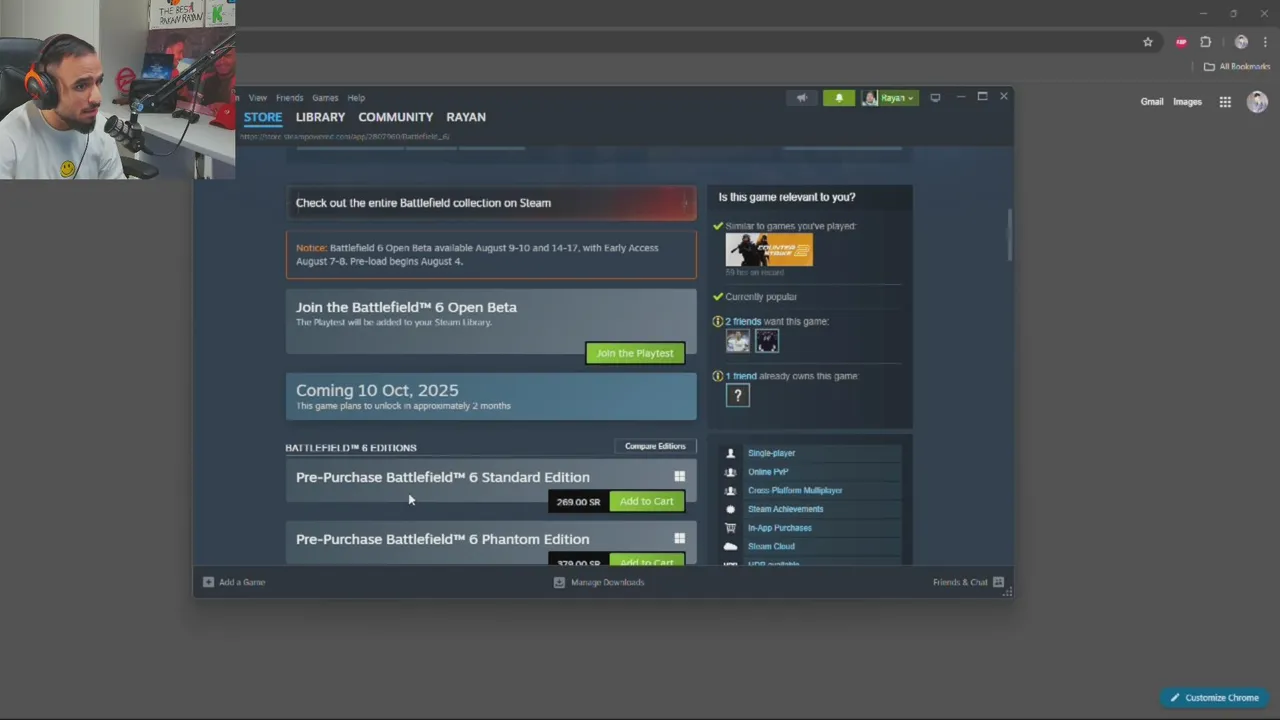Open Chrome profile avatar in toolbar
The height and width of the screenshot is (720, 1280).
1241,42
